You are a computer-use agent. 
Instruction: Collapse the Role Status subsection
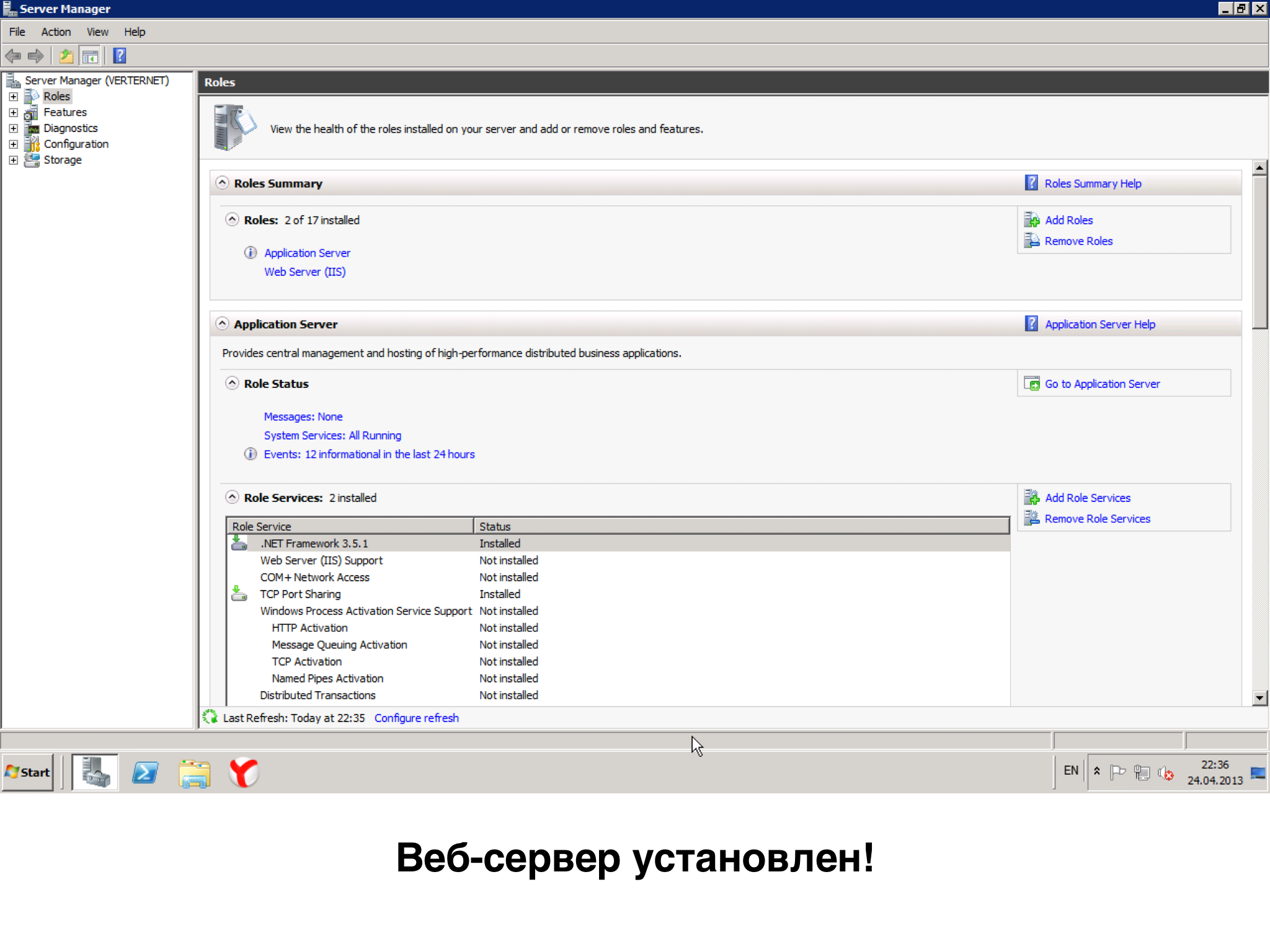point(232,383)
